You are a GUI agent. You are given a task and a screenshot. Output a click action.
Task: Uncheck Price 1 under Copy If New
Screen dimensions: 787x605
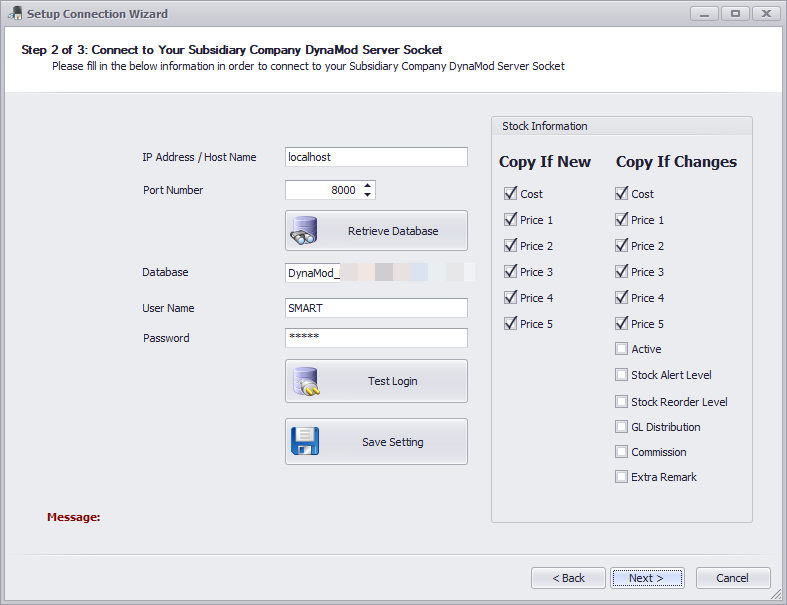(510, 219)
